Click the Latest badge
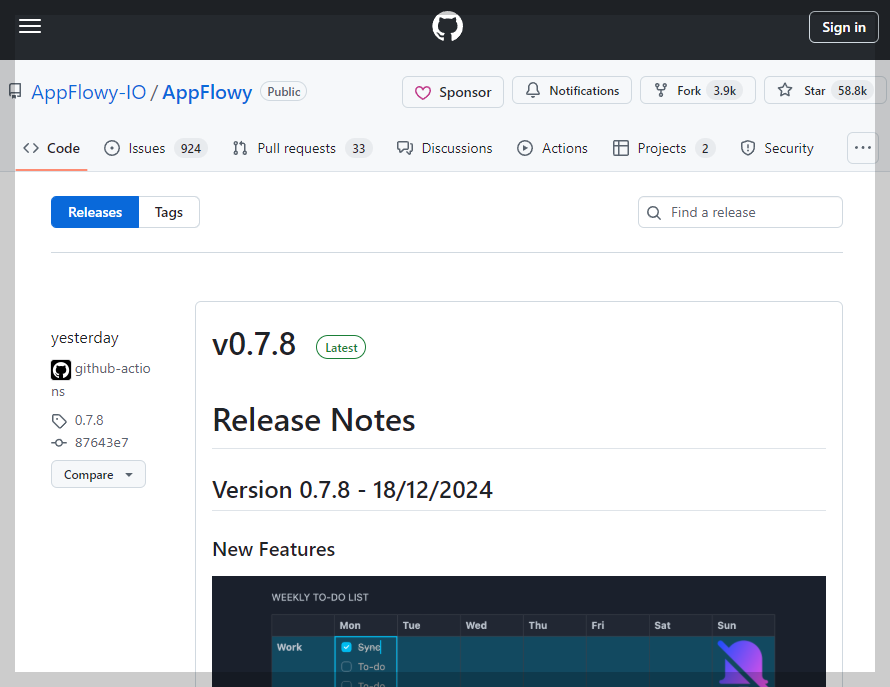The height and width of the screenshot is (687, 890). pyautogui.click(x=341, y=347)
